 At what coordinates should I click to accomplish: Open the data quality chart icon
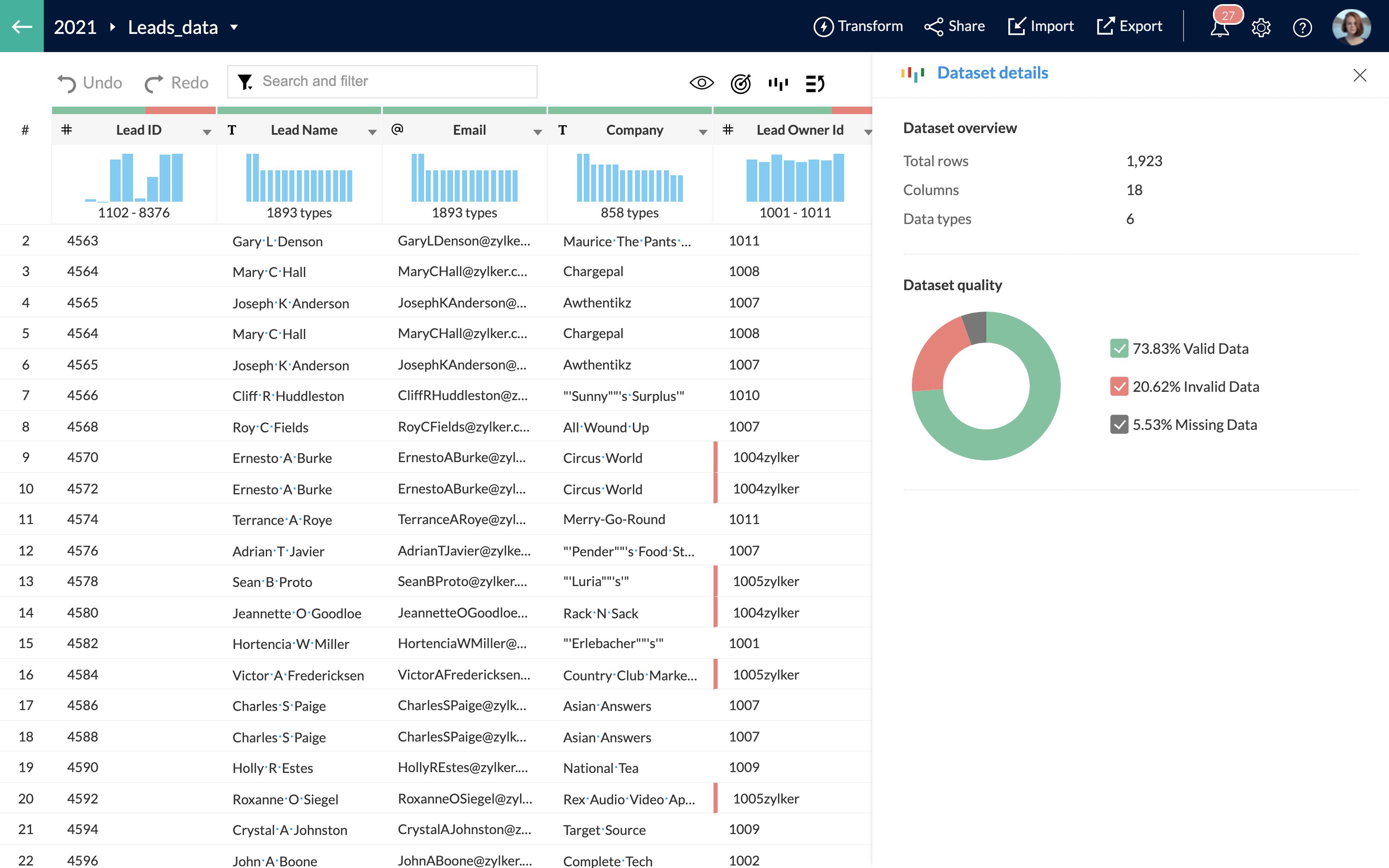[x=778, y=84]
